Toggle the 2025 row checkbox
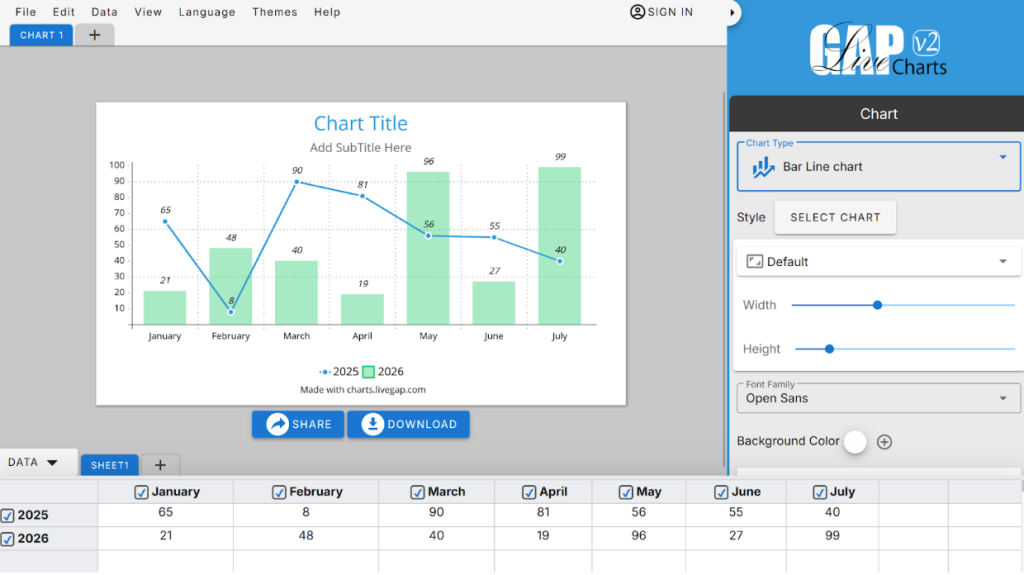This screenshot has width=1024, height=575. [8, 516]
